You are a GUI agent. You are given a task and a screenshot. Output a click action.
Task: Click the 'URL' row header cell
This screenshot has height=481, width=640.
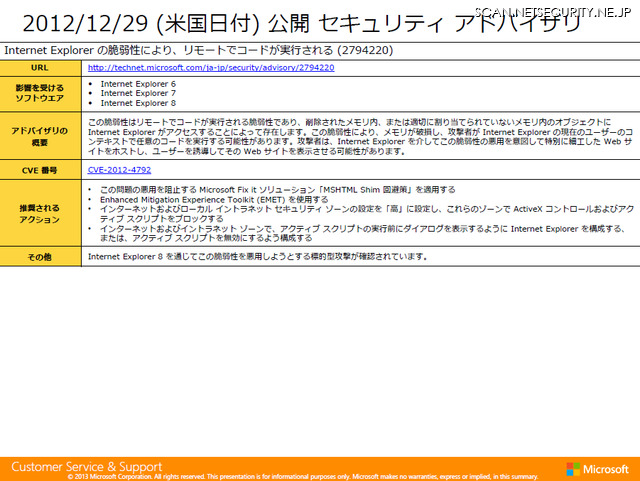point(40,68)
